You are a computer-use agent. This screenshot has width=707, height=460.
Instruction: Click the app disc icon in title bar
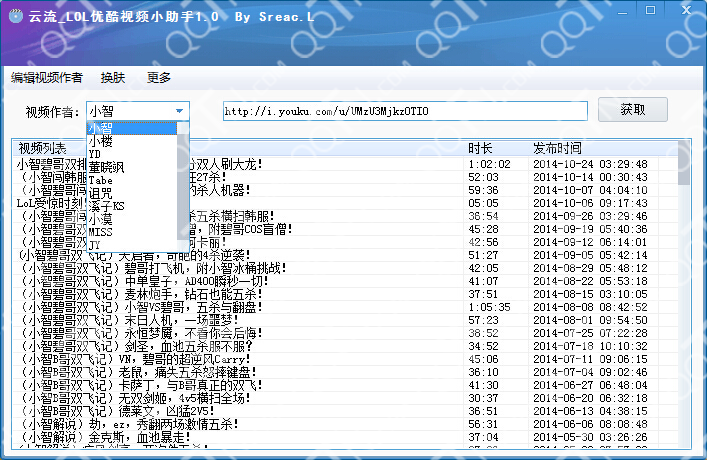pos(16,16)
